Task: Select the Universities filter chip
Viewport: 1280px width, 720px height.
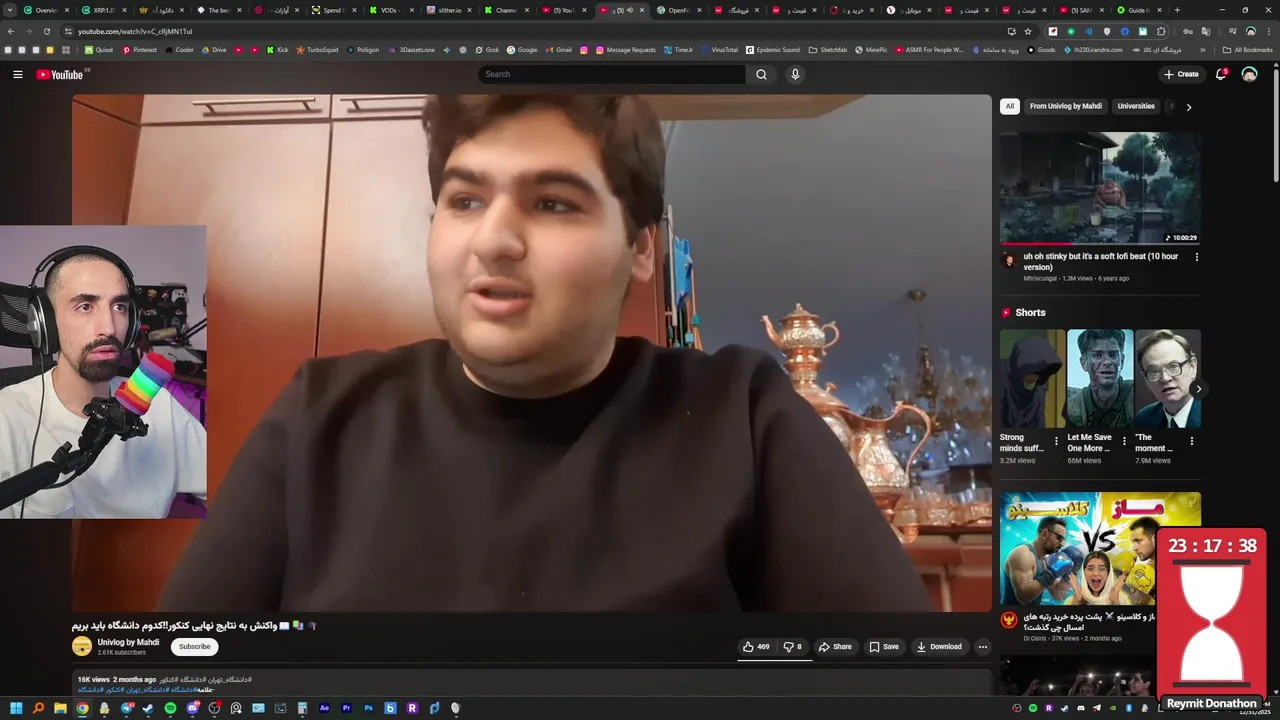Action: coord(1136,106)
